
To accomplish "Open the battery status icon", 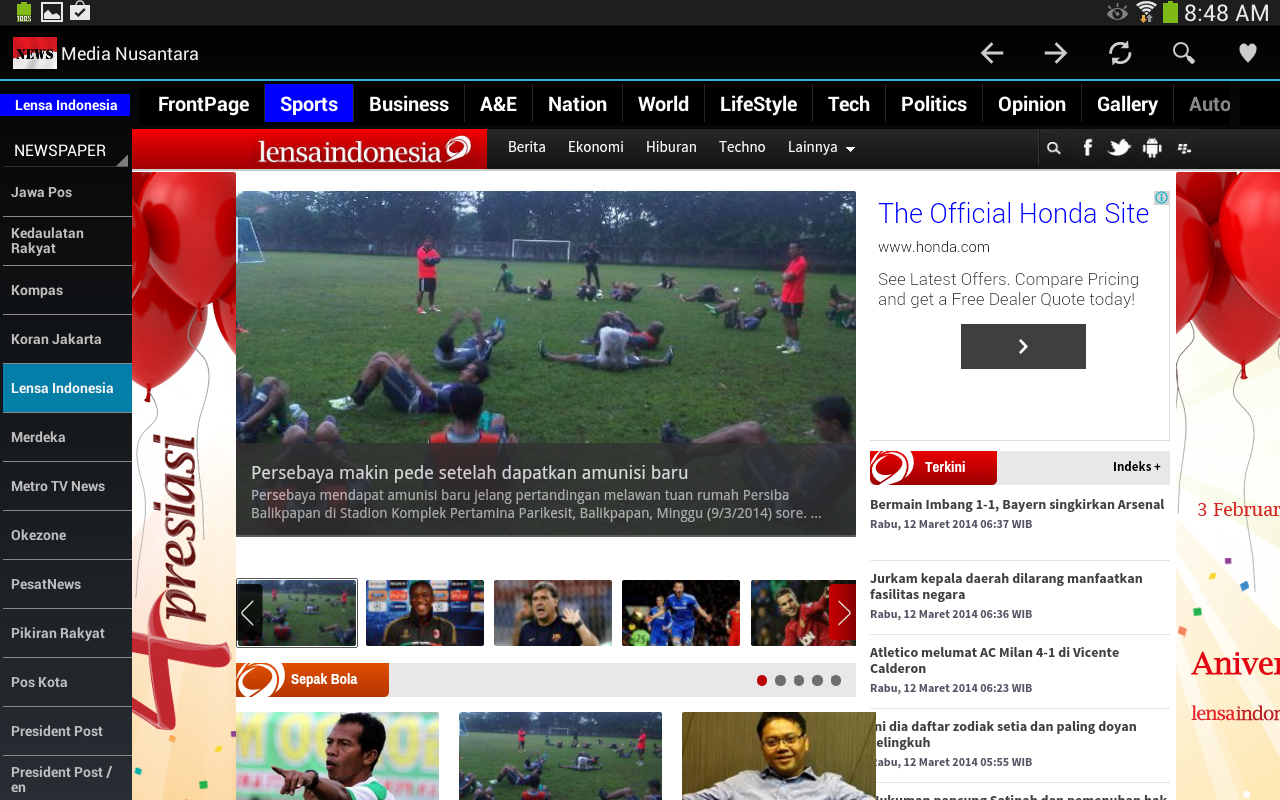I will tap(1170, 12).
